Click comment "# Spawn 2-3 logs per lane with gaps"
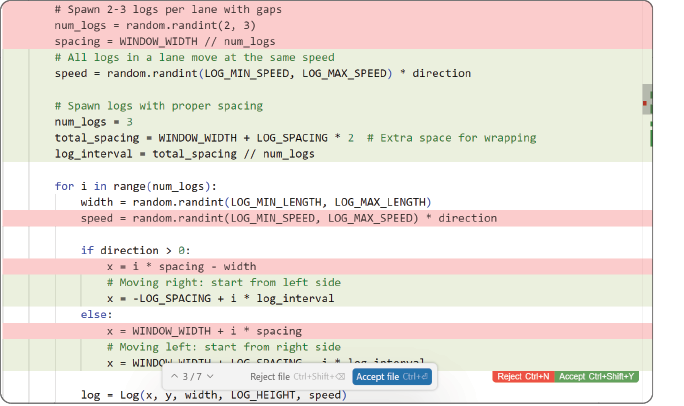 168,10
